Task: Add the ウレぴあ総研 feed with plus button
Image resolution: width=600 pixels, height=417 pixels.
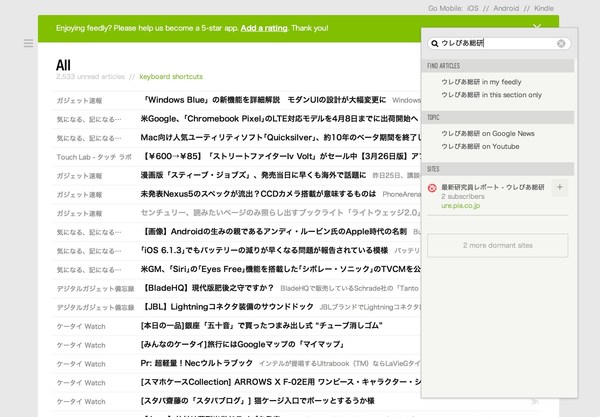Action: (x=559, y=187)
